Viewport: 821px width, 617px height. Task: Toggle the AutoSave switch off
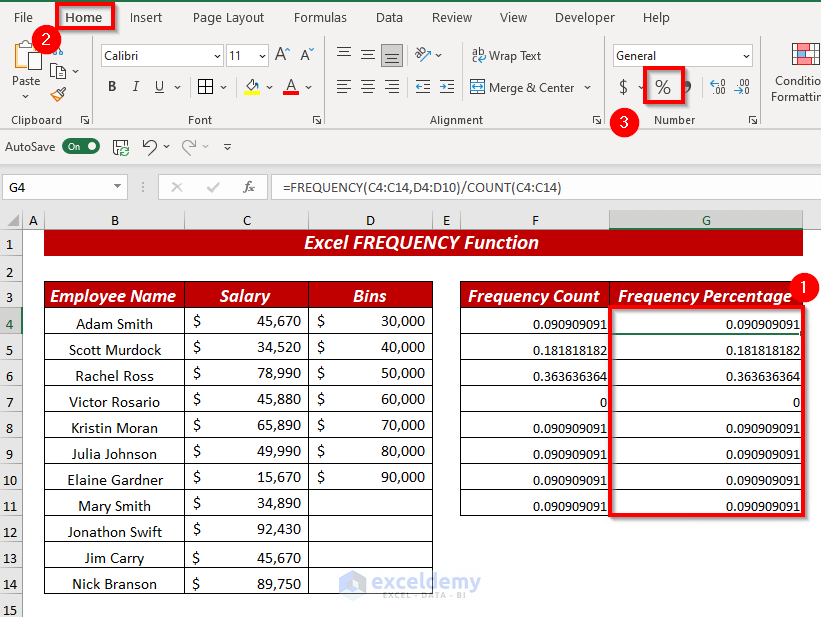81,146
